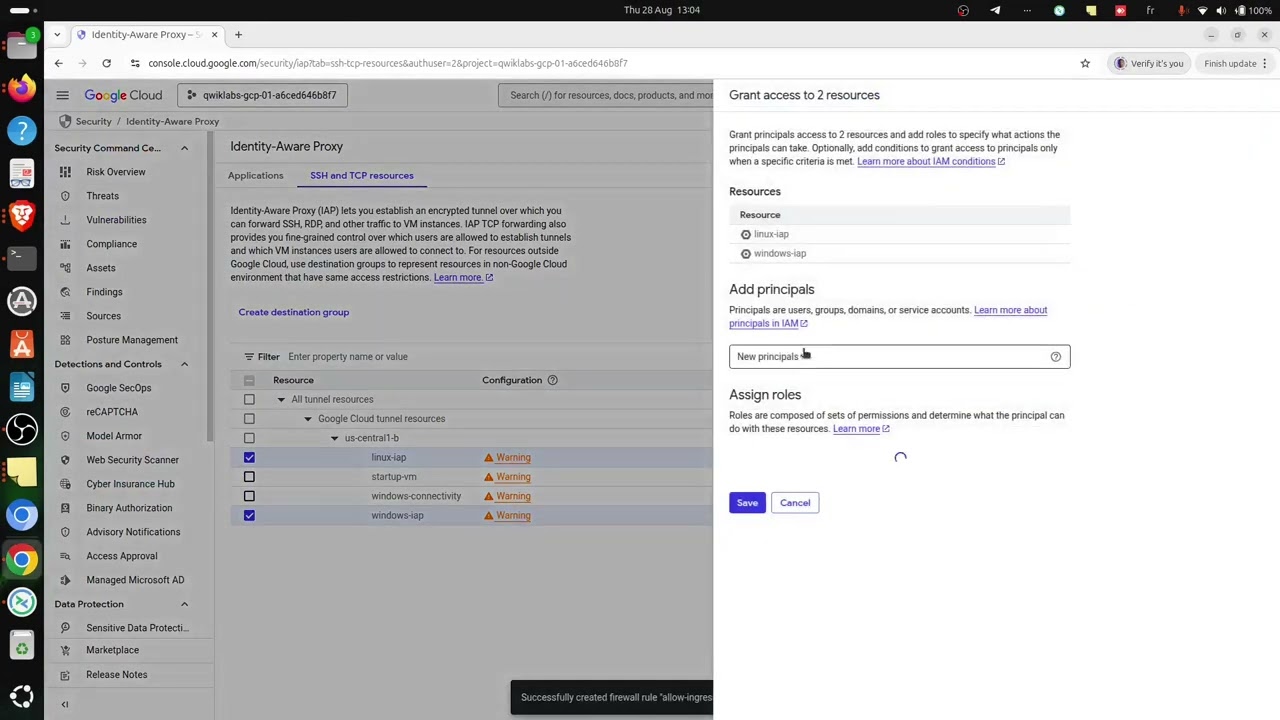Image resolution: width=1280 pixels, height=720 pixels.
Task: Click the Sources sidebar icon
Action: [65, 316]
